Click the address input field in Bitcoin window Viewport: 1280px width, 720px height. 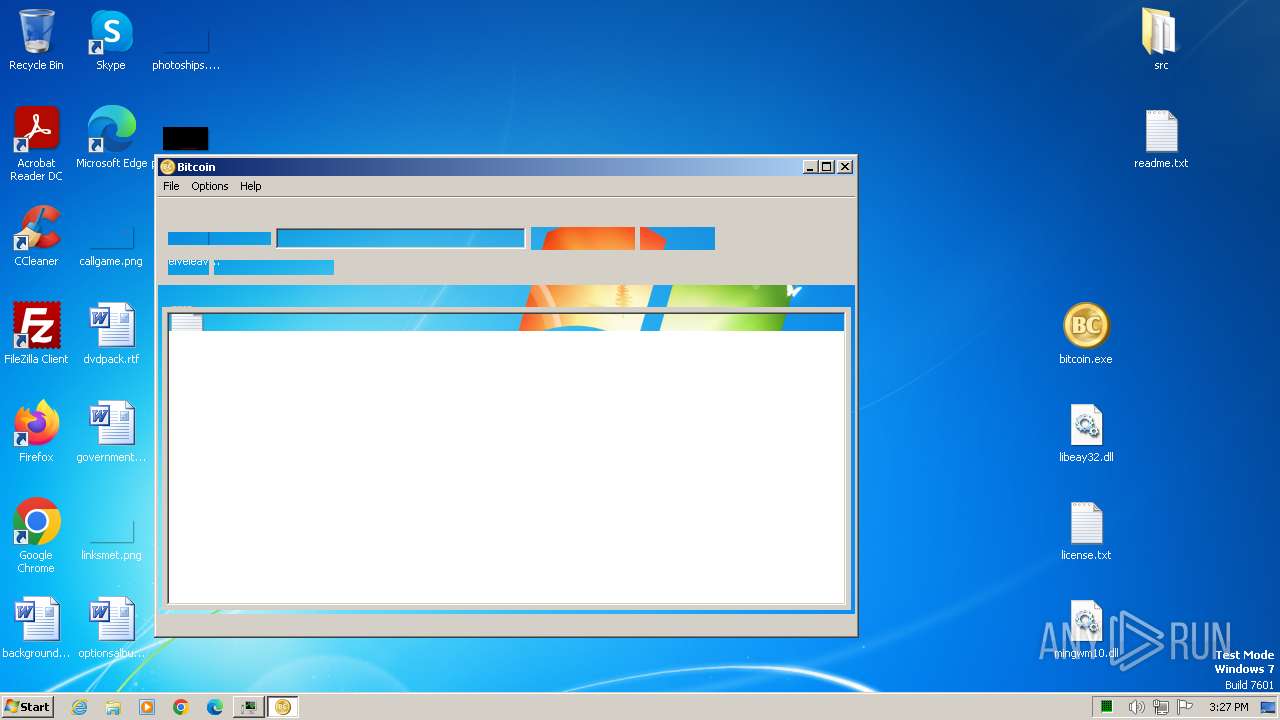(400, 238)
